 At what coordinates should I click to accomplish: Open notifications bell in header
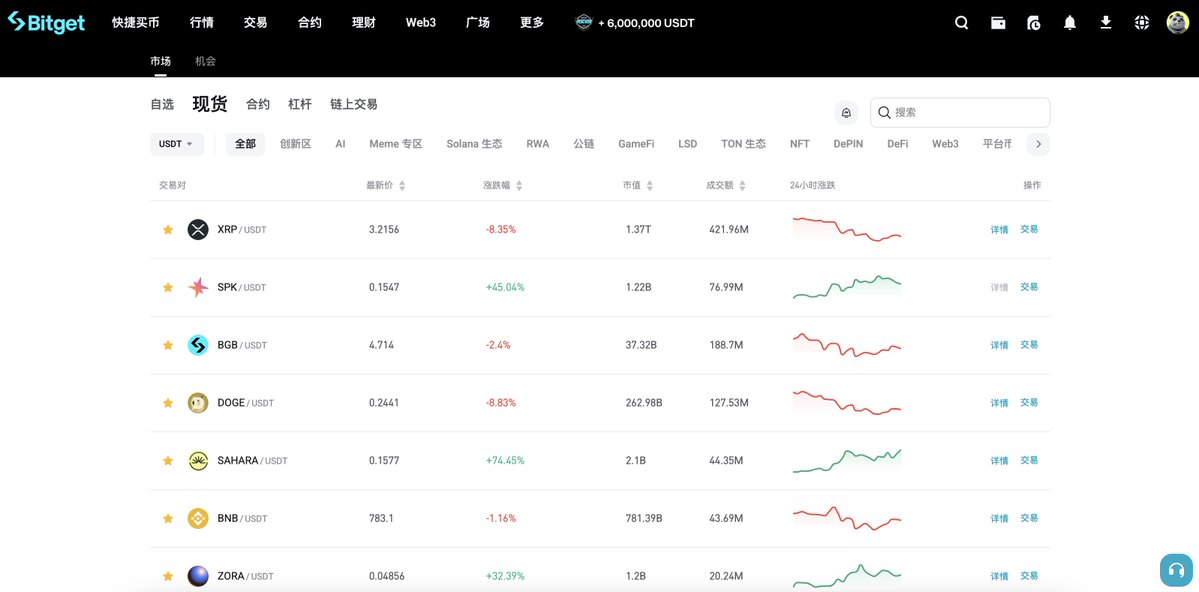pos(1070,23)
